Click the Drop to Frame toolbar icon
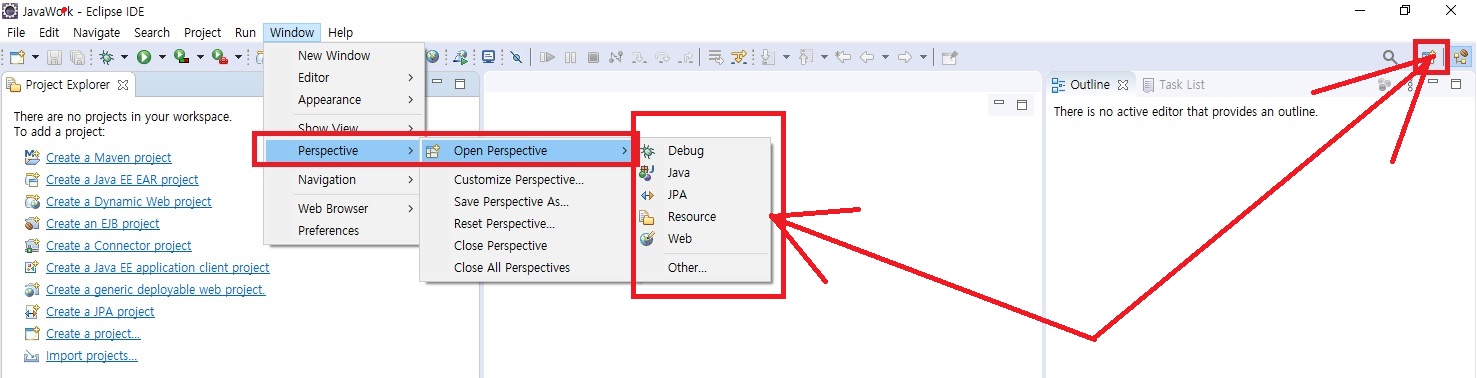This screenshot has height=378, width=1477. pyautogui.click(x=715, y=57)
